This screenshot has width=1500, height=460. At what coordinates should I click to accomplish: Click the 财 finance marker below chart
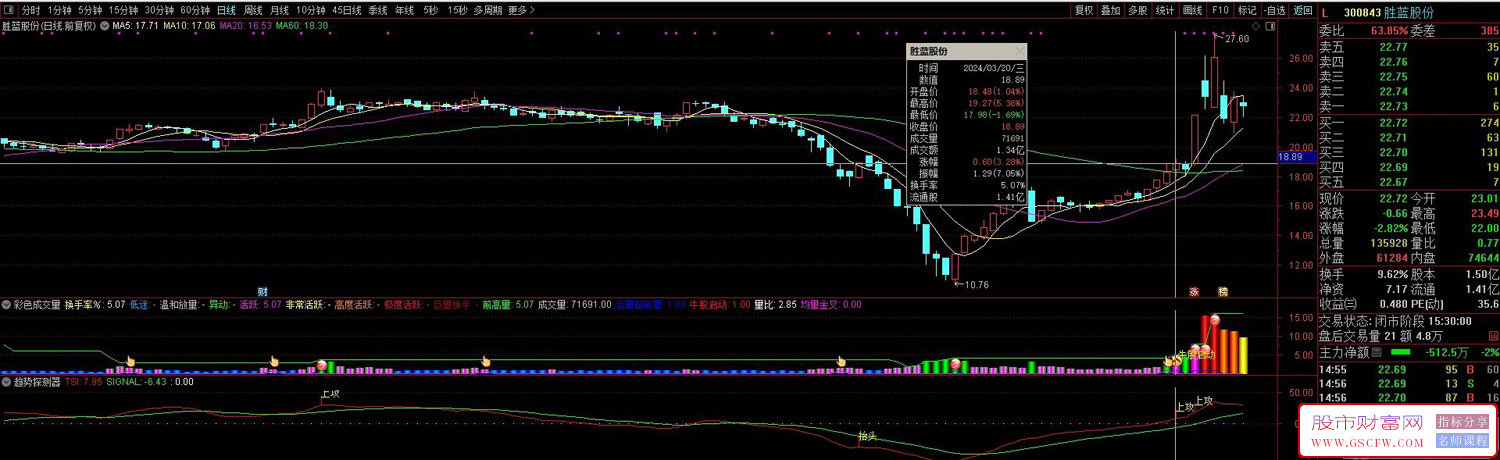[262, 291]
